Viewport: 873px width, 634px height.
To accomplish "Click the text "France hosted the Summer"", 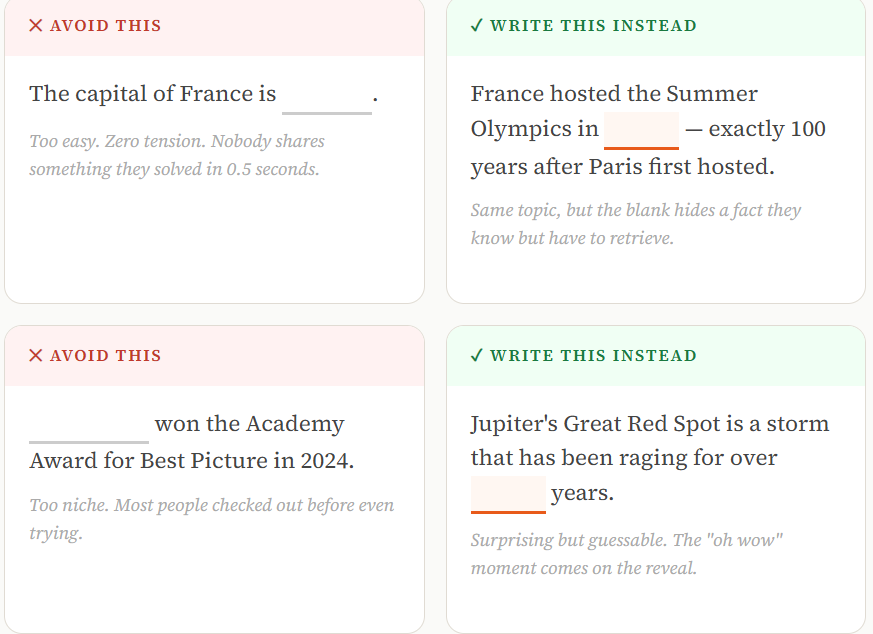I will click(614, 94).
